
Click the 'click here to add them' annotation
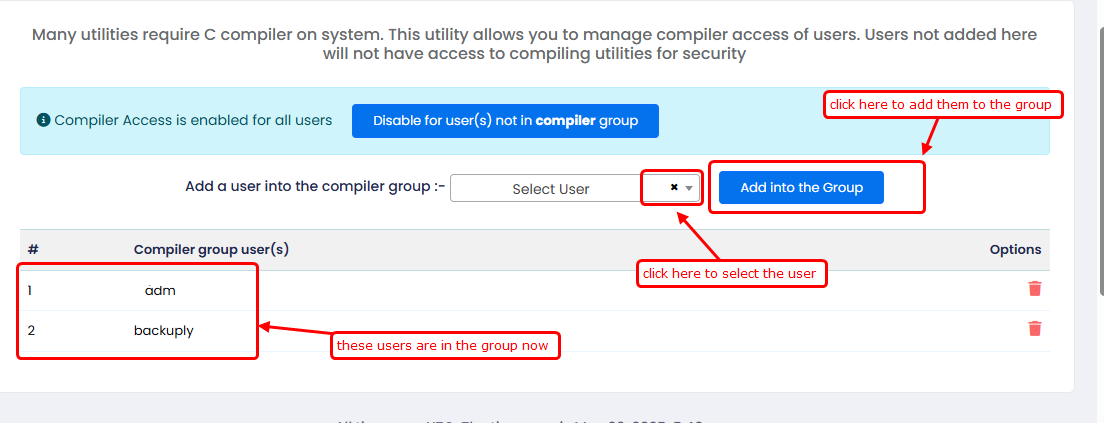pos(940,105)
